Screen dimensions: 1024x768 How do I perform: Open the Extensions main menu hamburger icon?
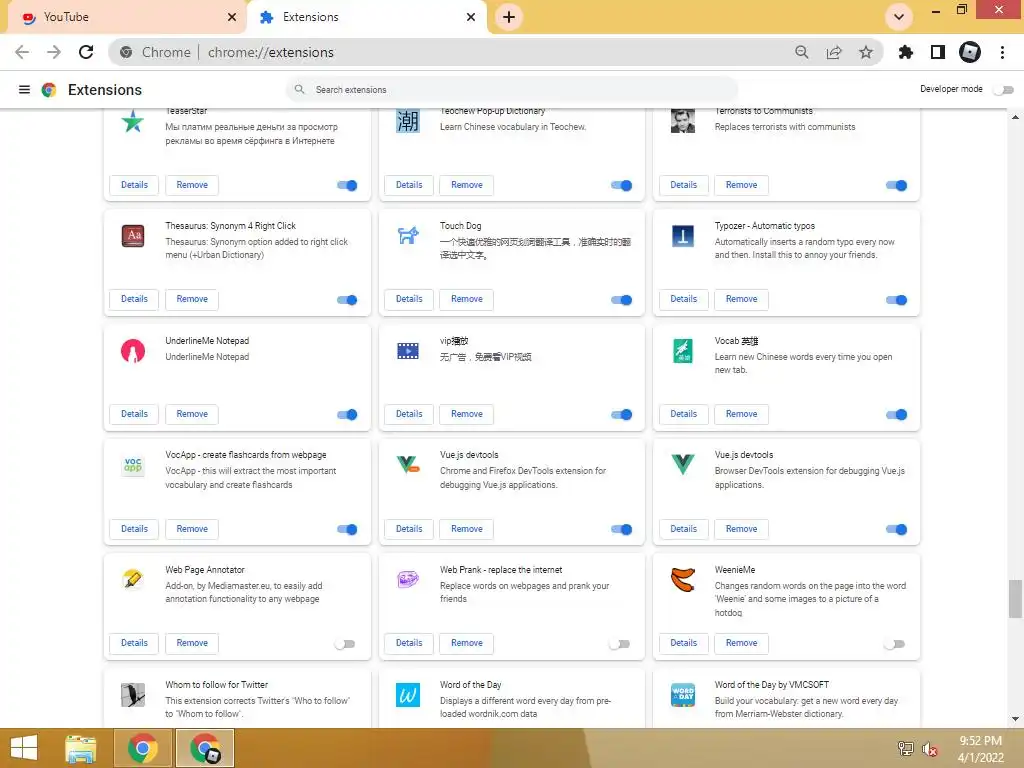tap(24, 89)
